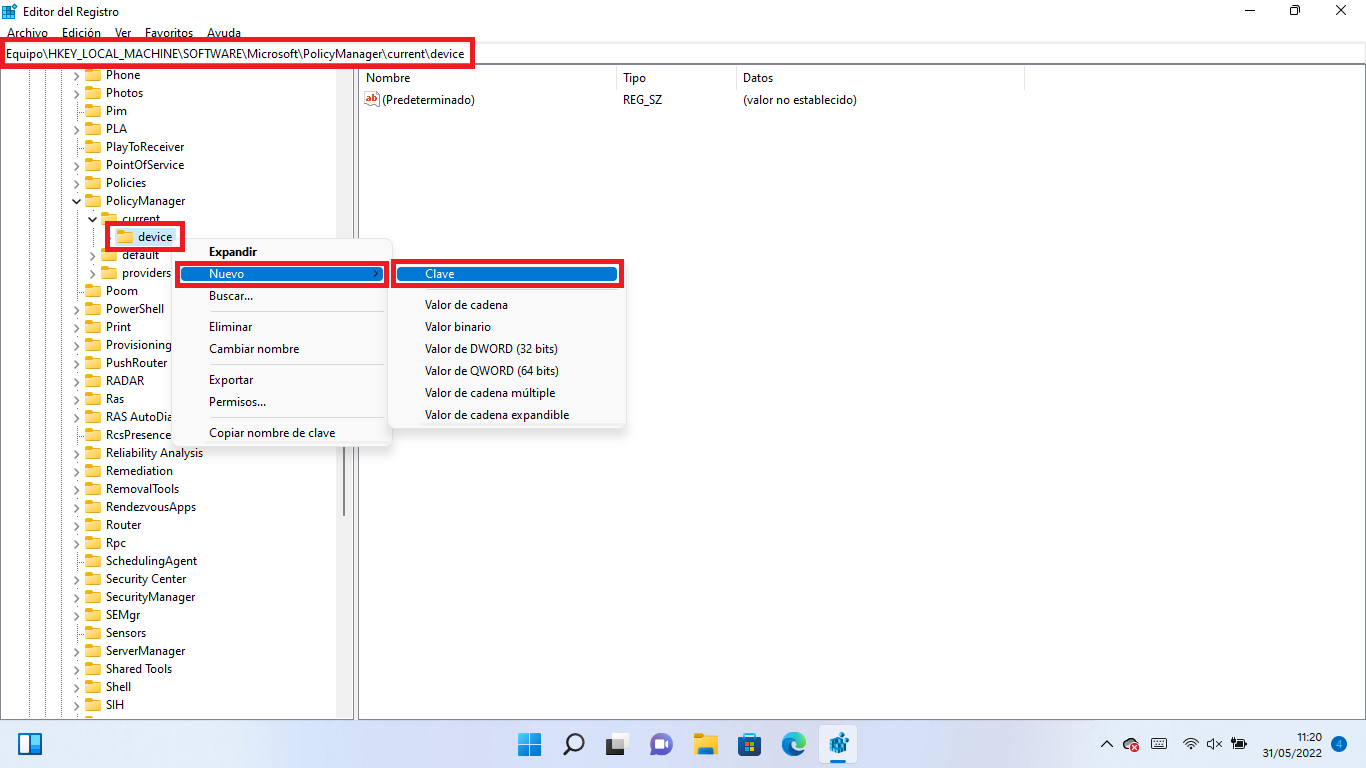Expand the PLA key
This screenshot has height=768, width=1366.
pyautogui.click(x=76, y=129)
